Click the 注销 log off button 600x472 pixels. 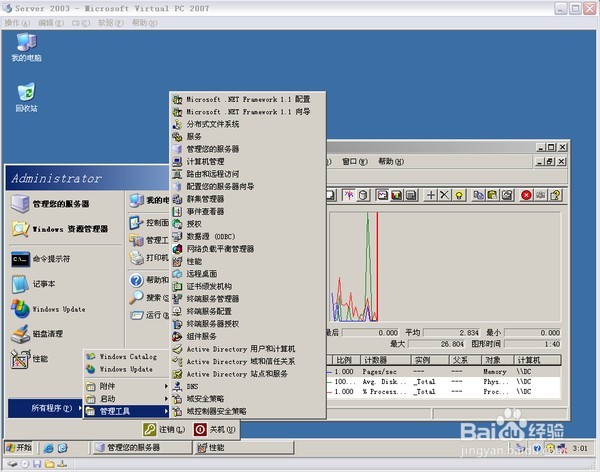(x=165, y=430)
